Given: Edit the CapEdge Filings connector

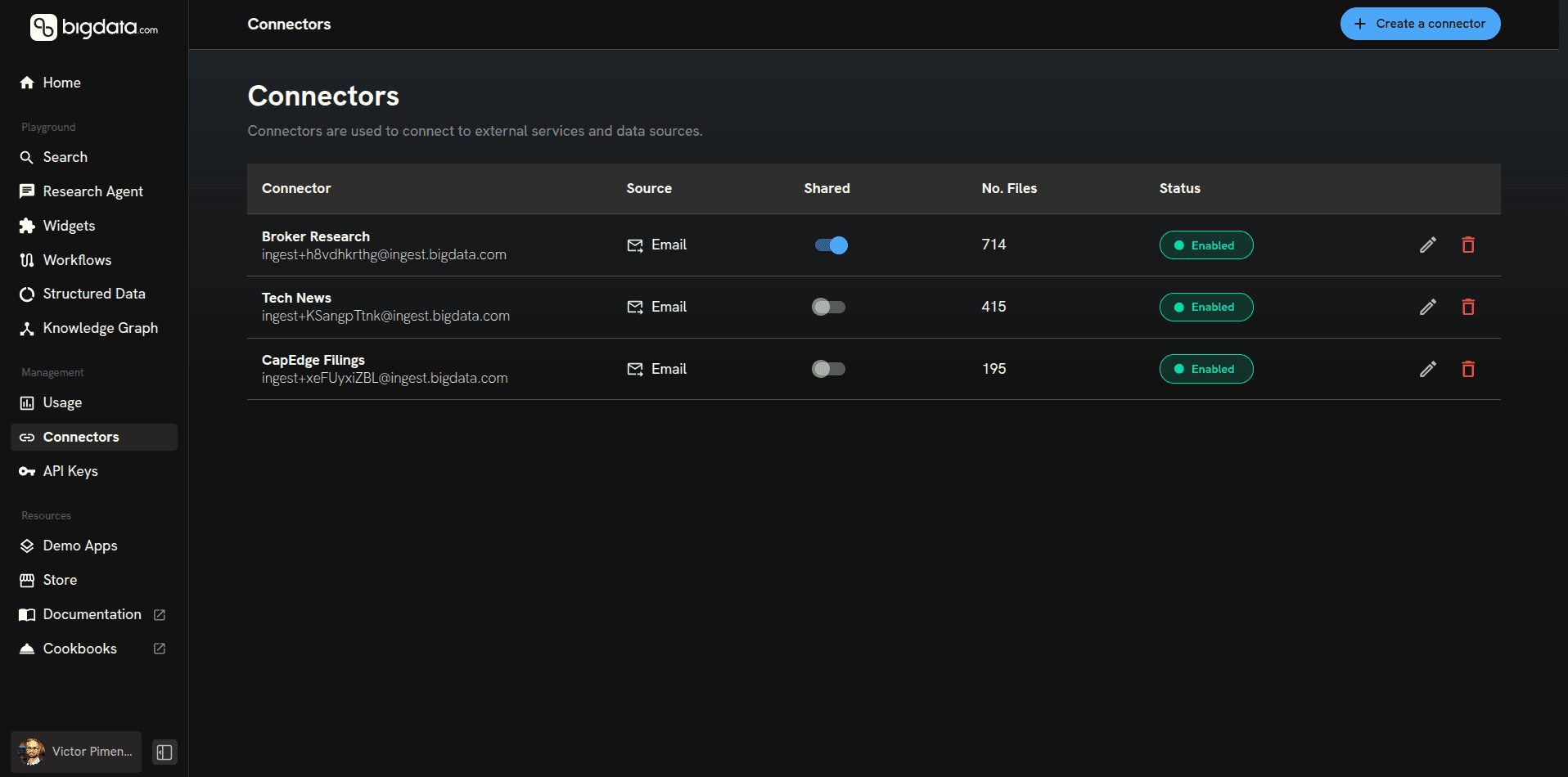Looking at the screenshot, I should click(1428, 369).
